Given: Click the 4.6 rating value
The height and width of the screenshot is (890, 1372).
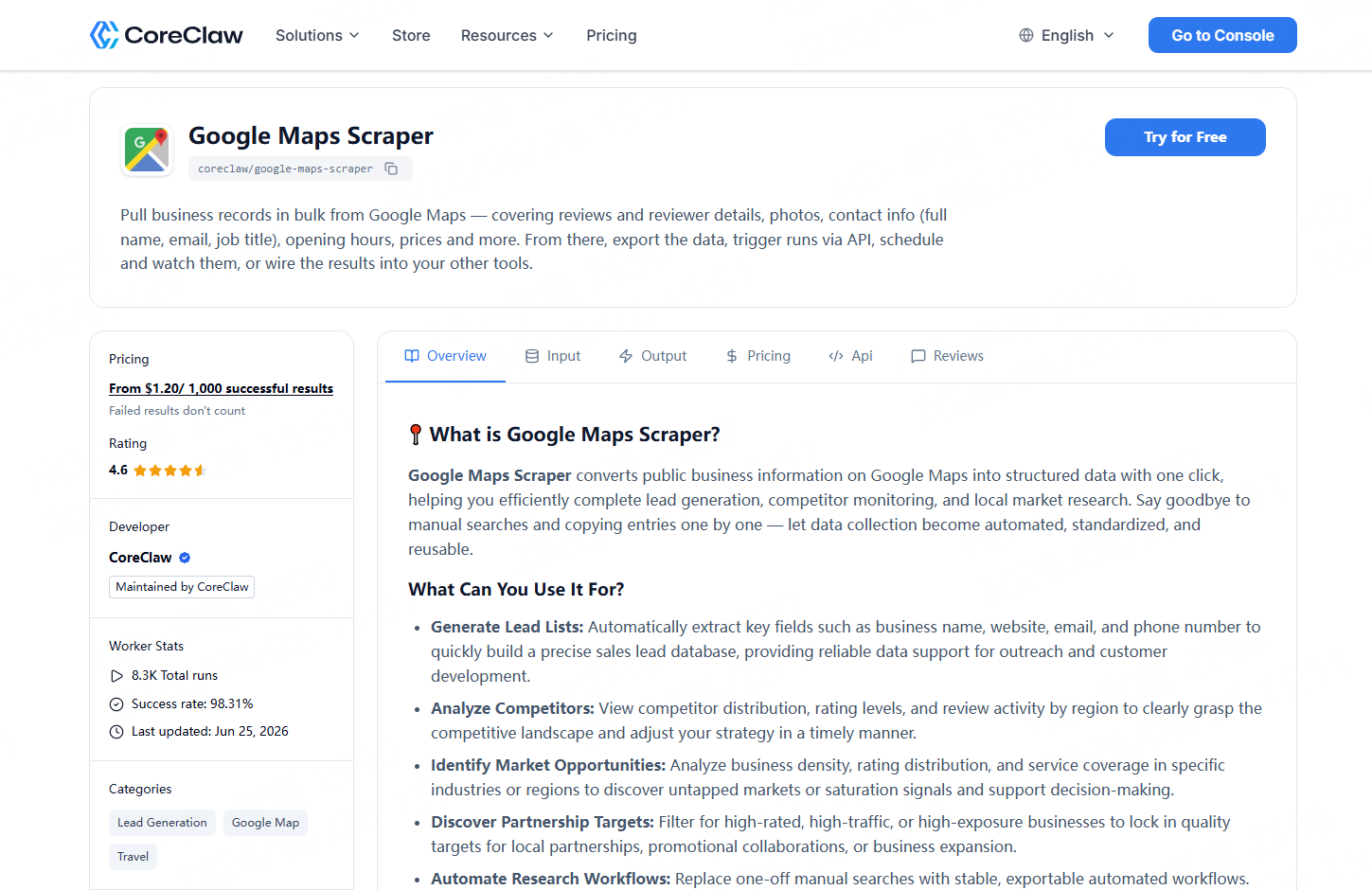Looking at the screenshot, I should click(118, 471).
